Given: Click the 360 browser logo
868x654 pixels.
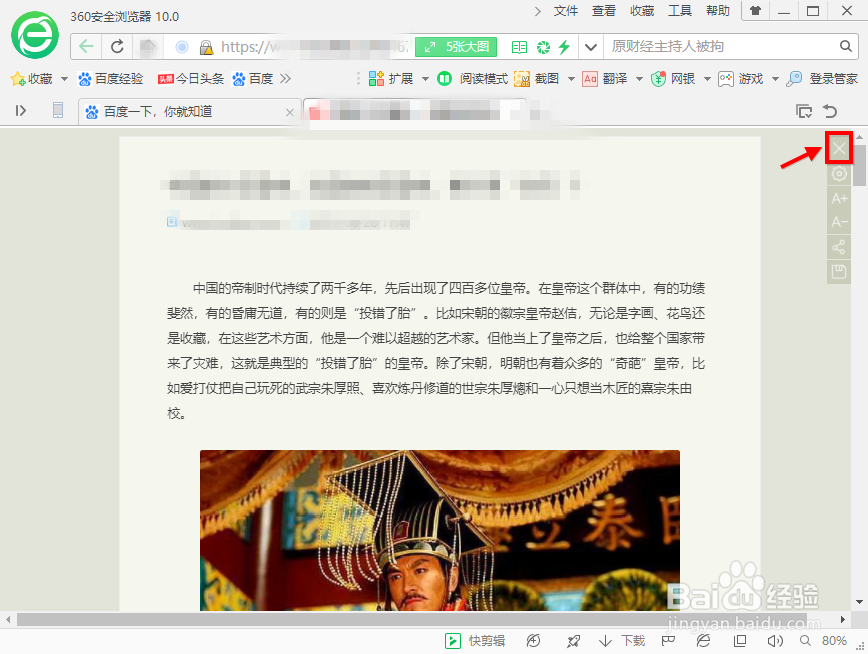Looking at the screenshot, I should (x=35, y=34).
